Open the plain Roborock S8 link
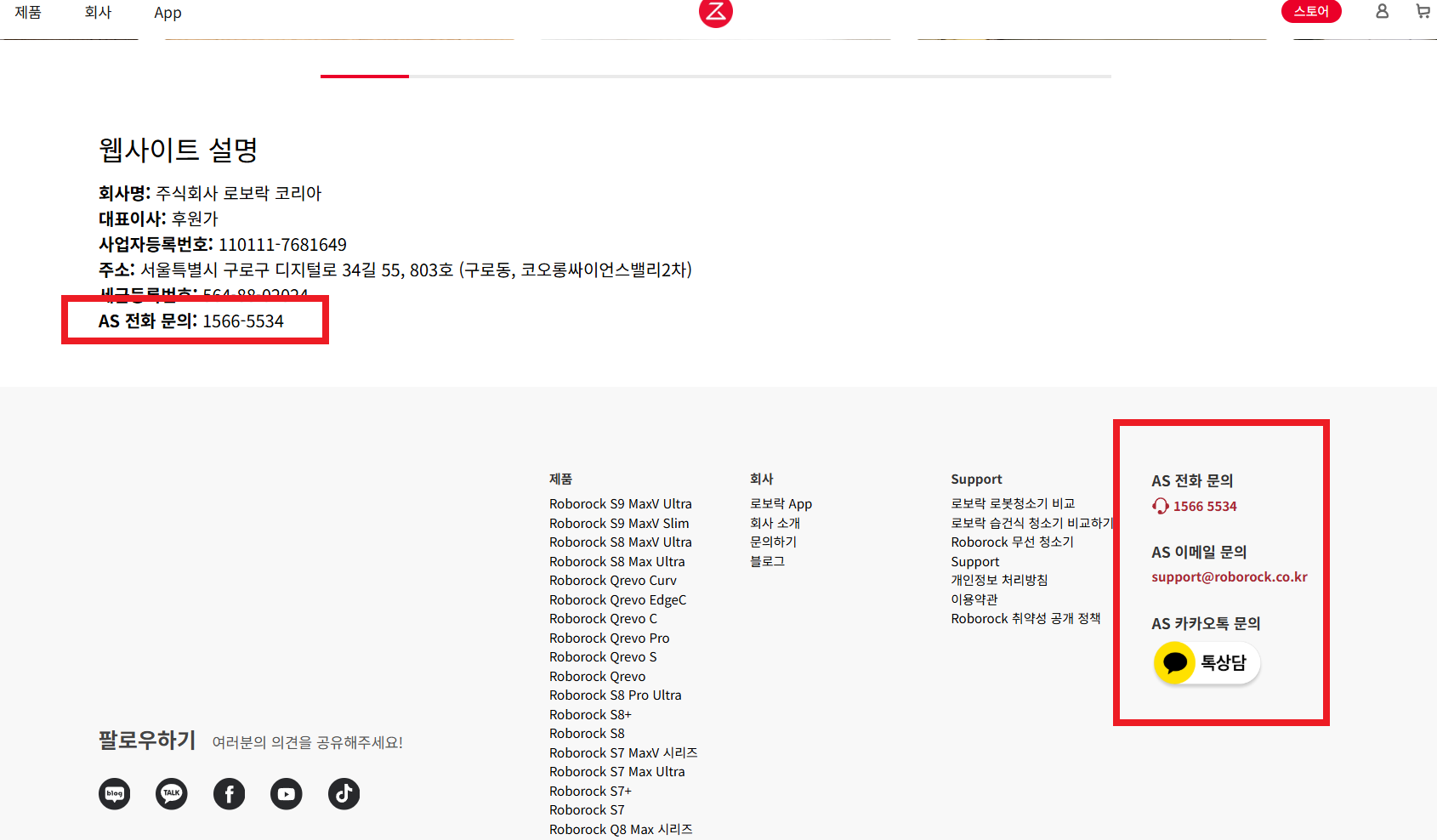The height and width of the screenshot is (840, 1437). 587,734
